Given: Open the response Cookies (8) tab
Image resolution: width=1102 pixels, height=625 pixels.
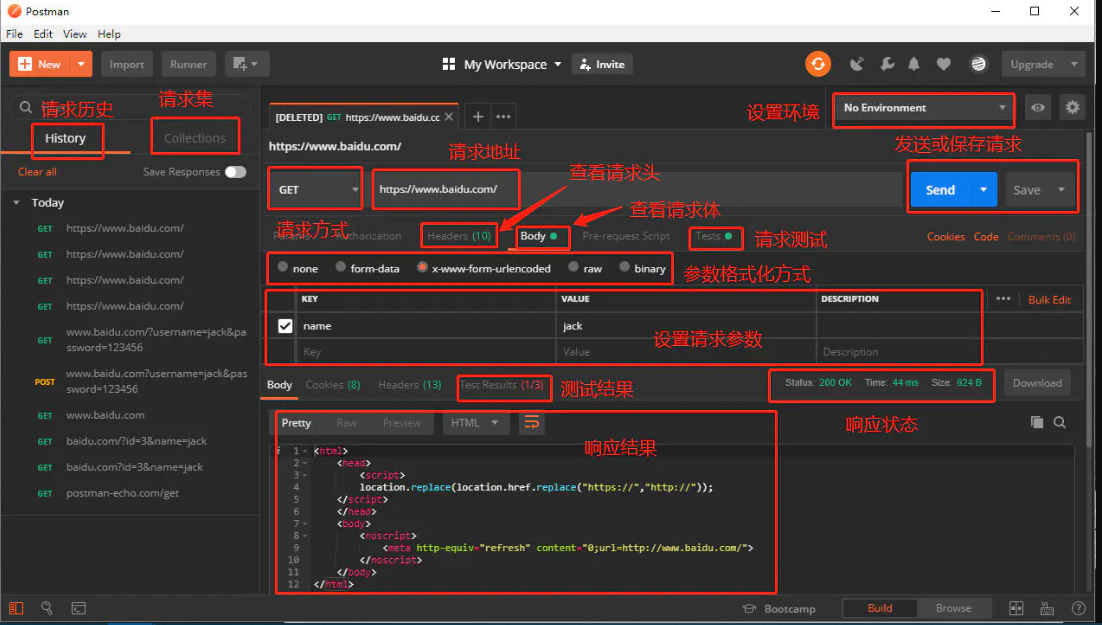Looking at the screenshot, I should (332, 385).
